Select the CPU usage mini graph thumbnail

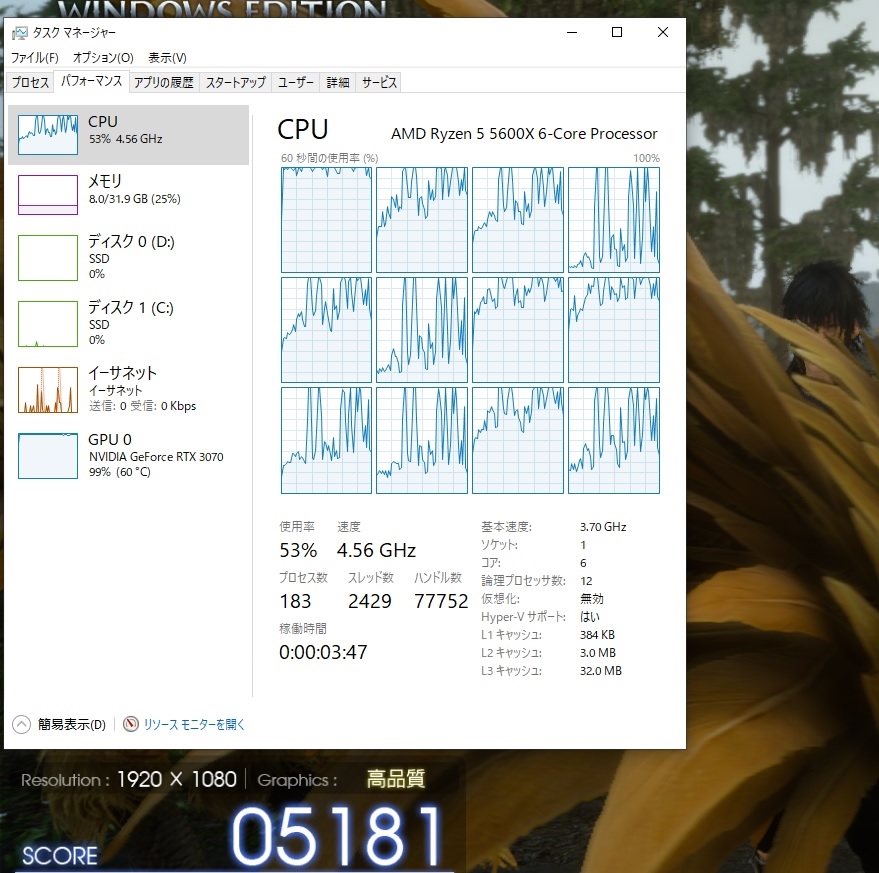48,135
